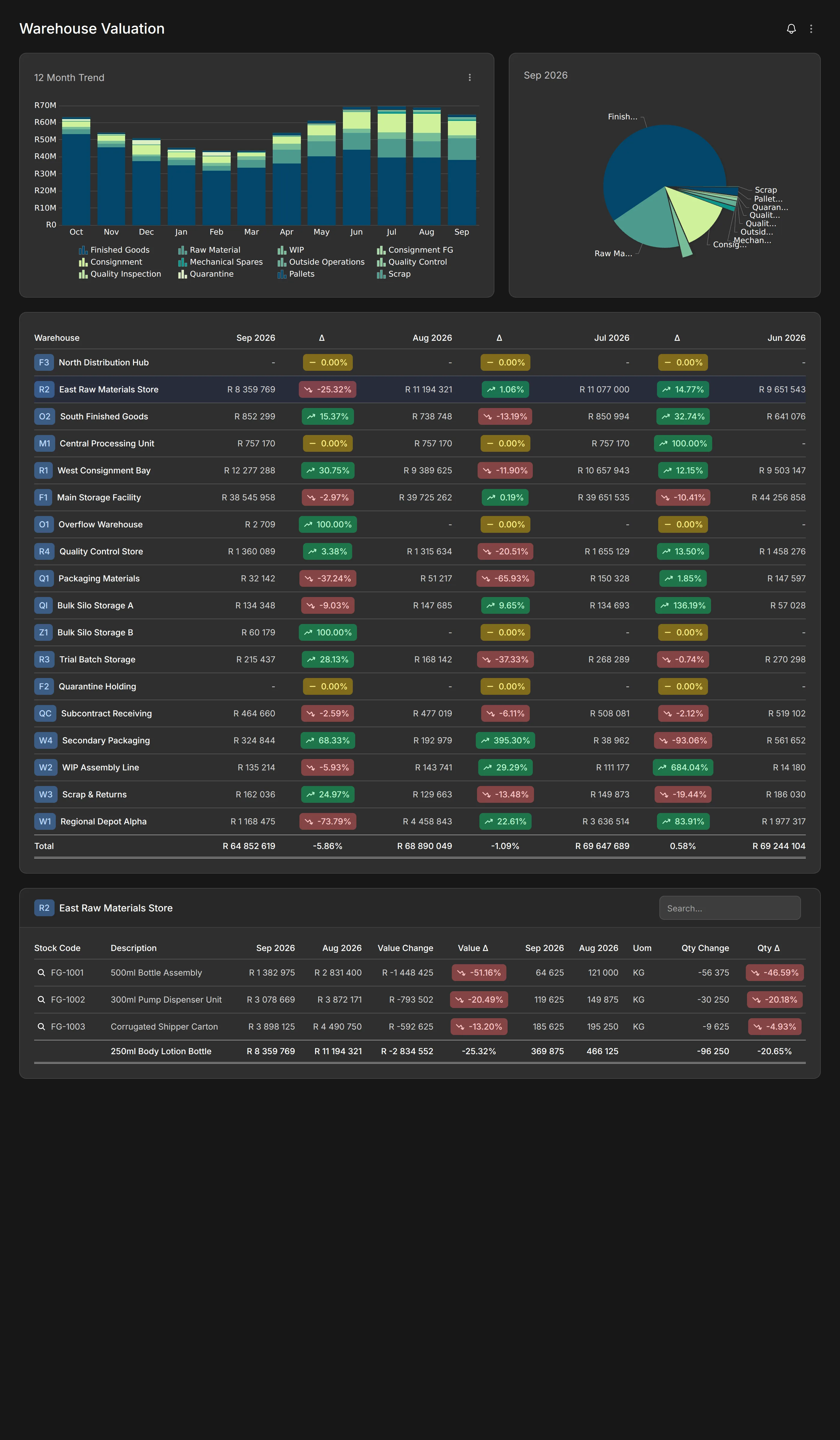Click the 684.04% change badge

[x=683, y=767]
